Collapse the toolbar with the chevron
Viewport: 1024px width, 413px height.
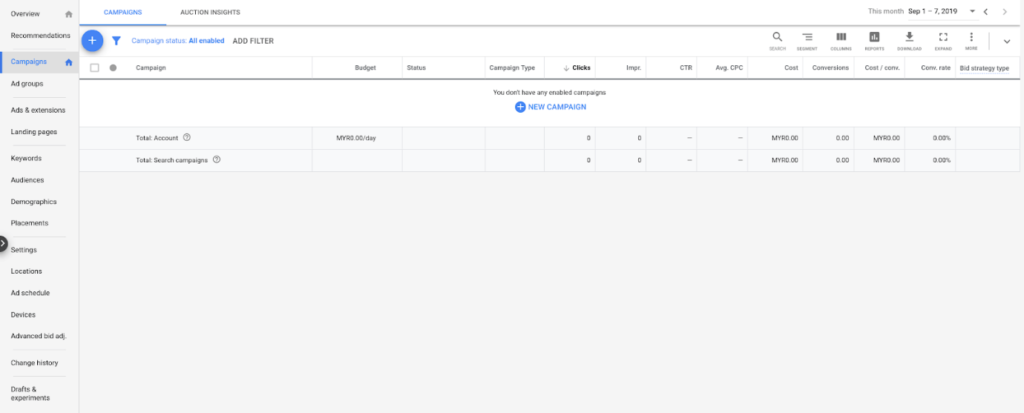[1006, 41]
